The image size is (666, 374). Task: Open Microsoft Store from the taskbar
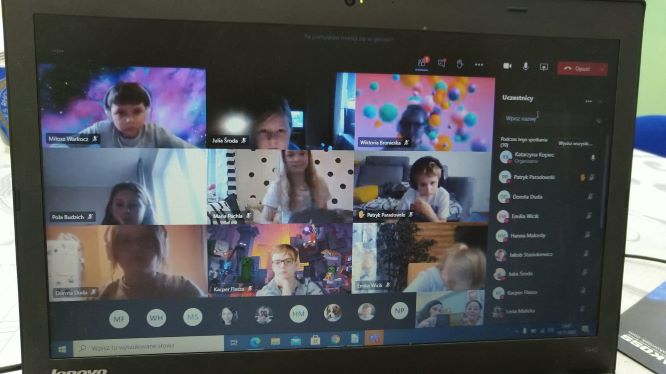point(315,340)
